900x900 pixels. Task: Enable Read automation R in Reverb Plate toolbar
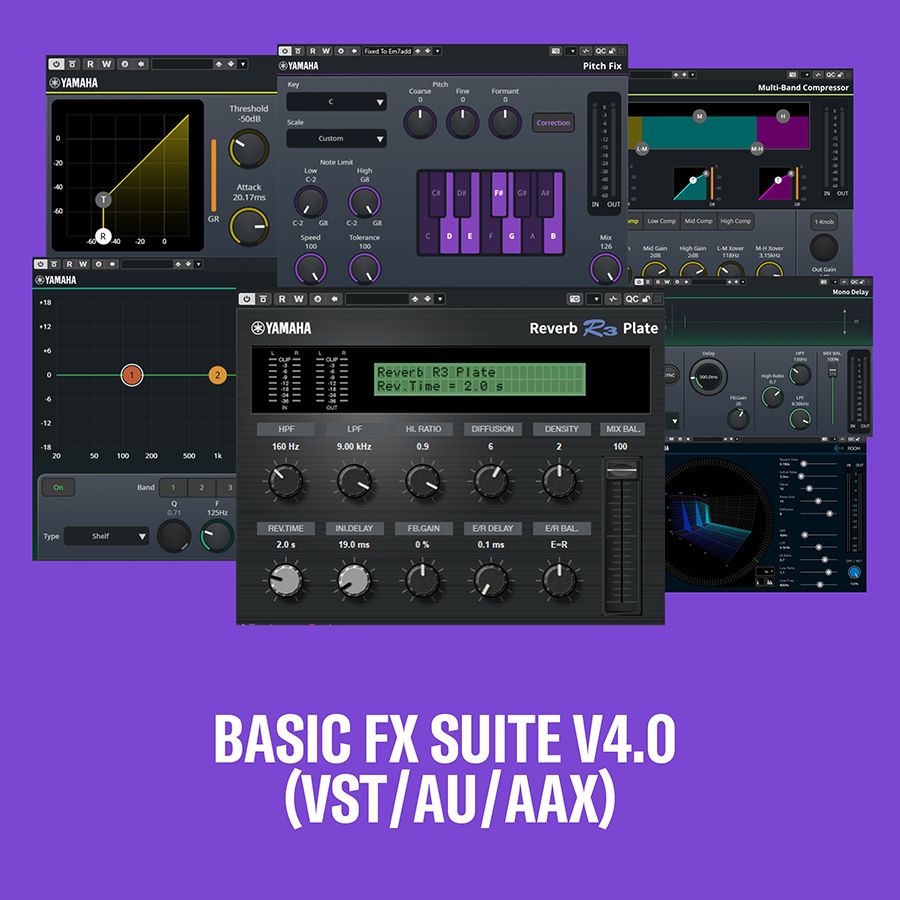pos(282,299)
